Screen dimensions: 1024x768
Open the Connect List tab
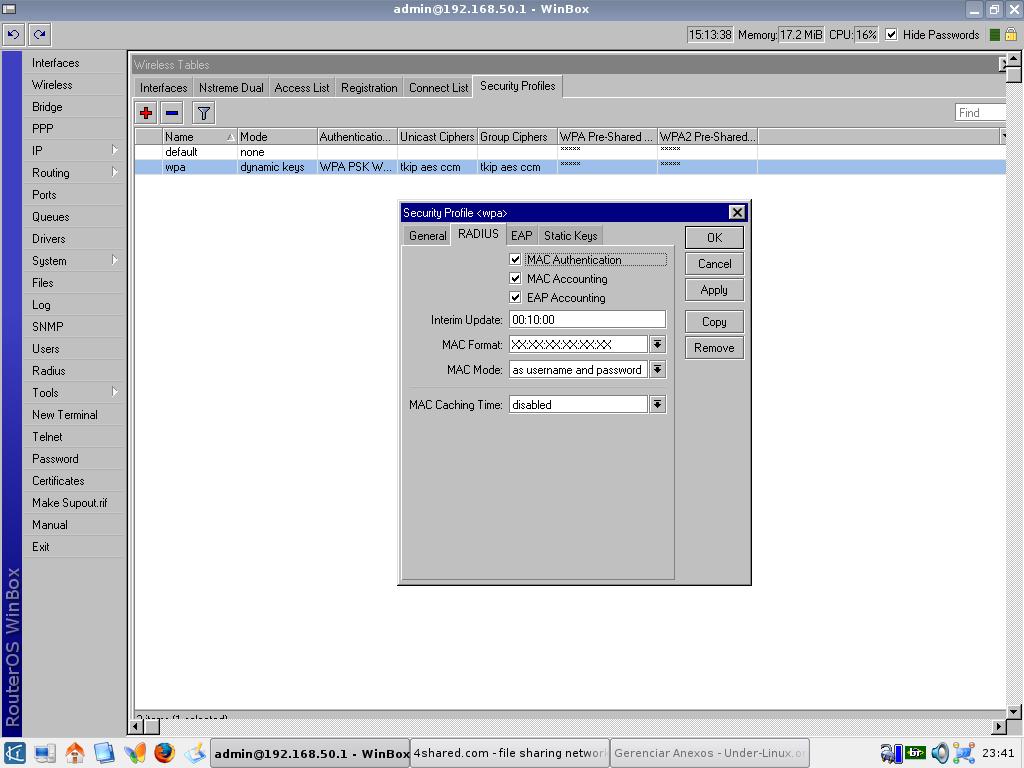(x=439, y=88)
